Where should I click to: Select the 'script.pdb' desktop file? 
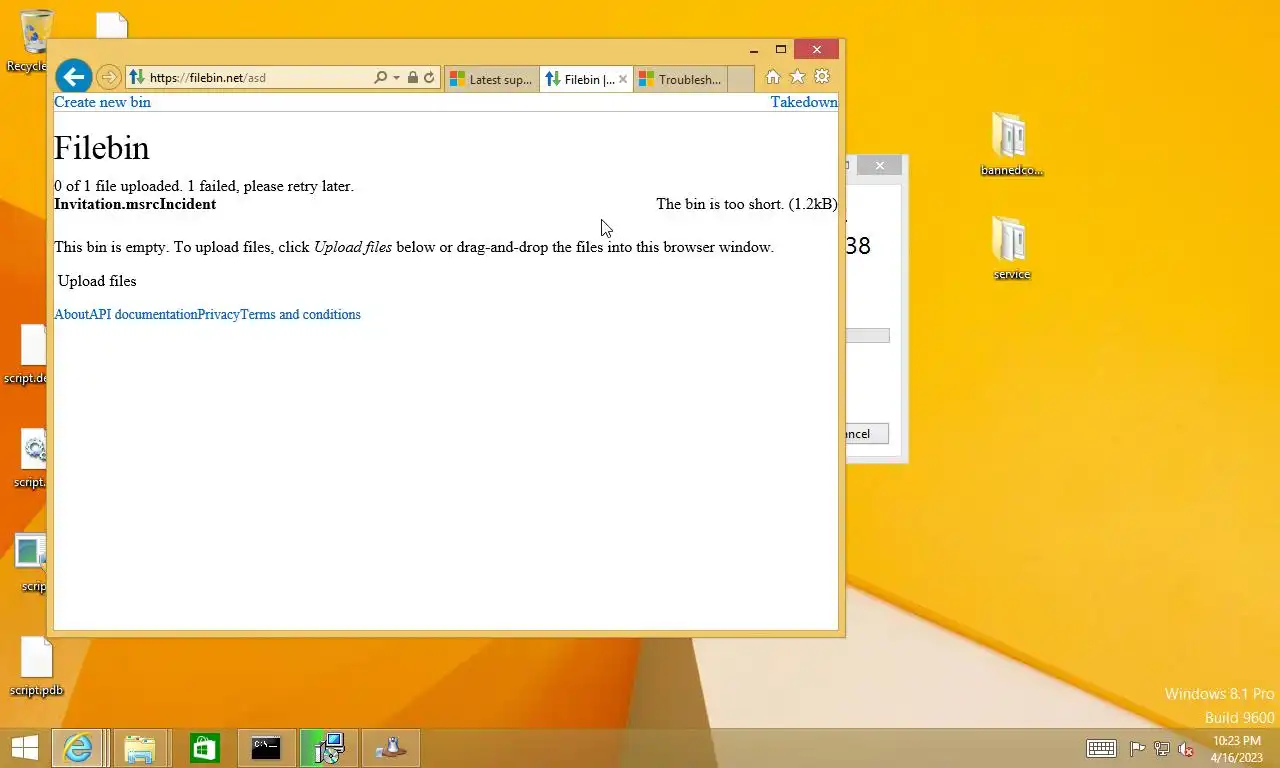coord(36,666)
